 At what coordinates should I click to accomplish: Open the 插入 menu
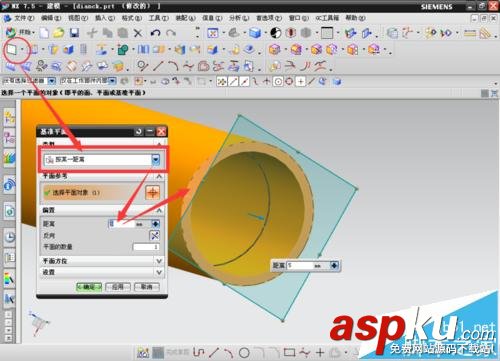[x=105, y=18]
